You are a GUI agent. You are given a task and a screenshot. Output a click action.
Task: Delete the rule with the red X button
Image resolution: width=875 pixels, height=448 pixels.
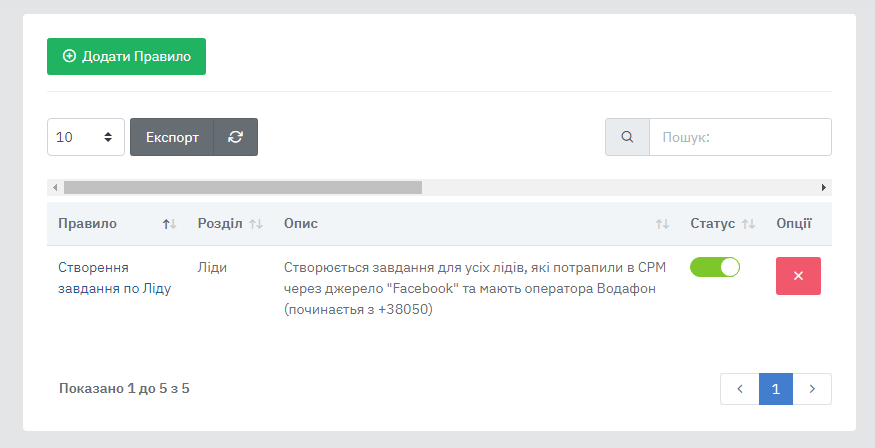tap(798, 276)
